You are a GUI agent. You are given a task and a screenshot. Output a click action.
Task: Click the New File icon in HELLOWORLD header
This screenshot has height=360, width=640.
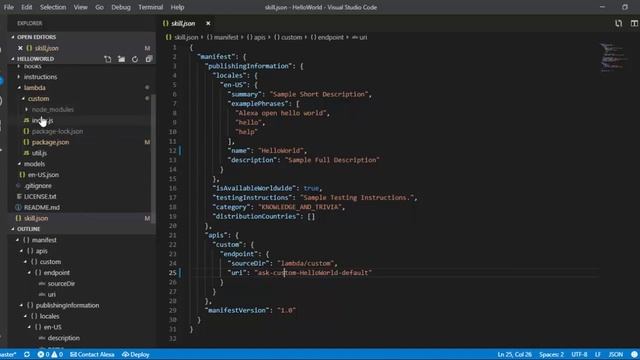click(x=107, y=59)
